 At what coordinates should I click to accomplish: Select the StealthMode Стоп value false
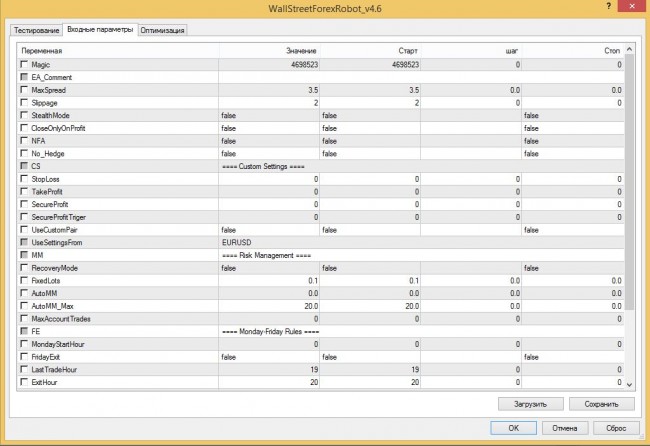573,115
